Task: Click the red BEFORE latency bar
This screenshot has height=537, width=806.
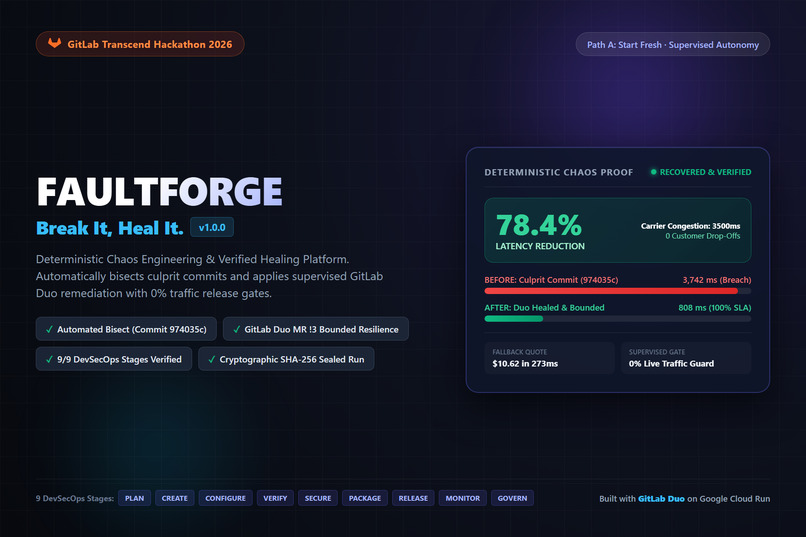Action: click(x=611, y=291)
